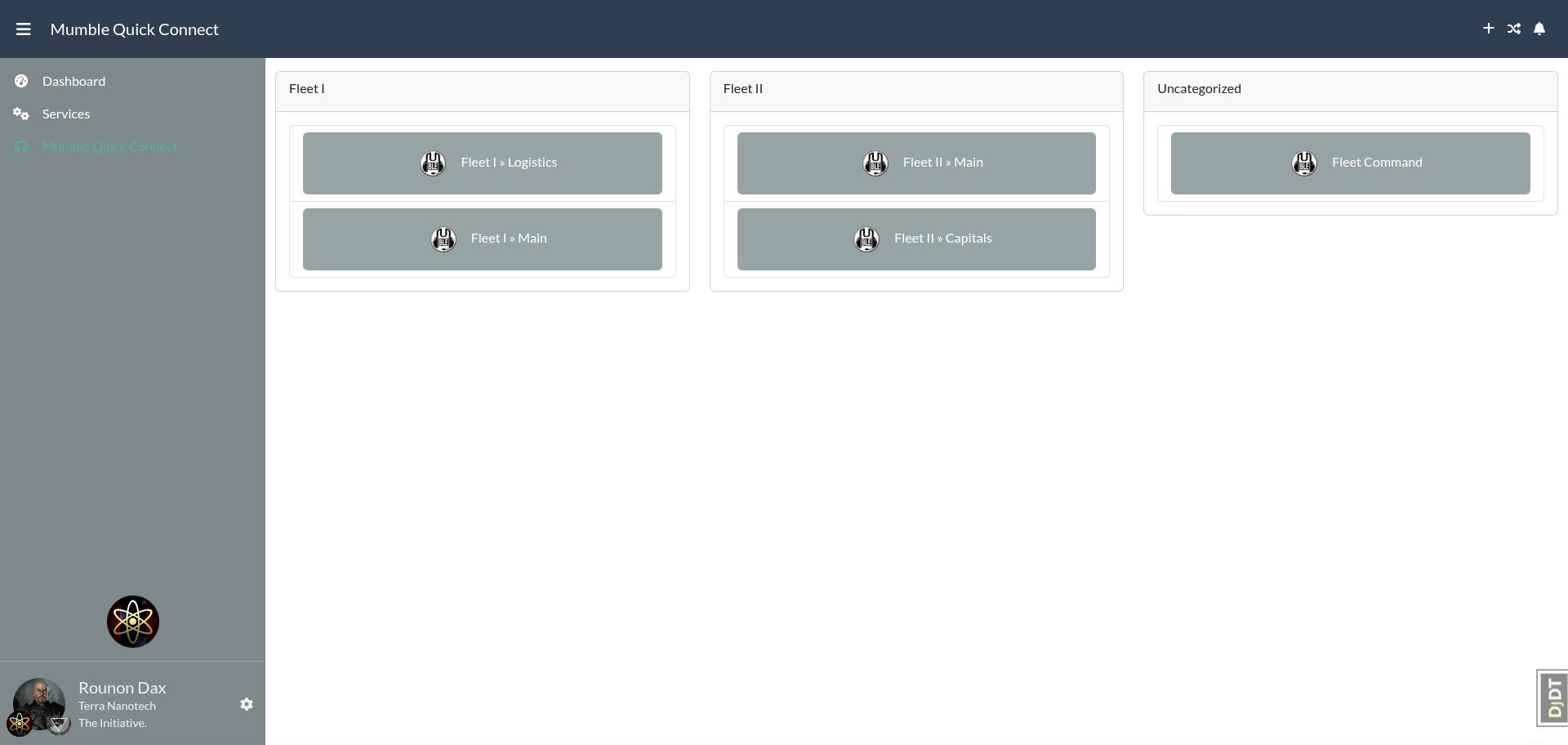Screen dimensions: 1568x745
Task: Click the atom alliance logo in the sidebar
Action: 133,622
